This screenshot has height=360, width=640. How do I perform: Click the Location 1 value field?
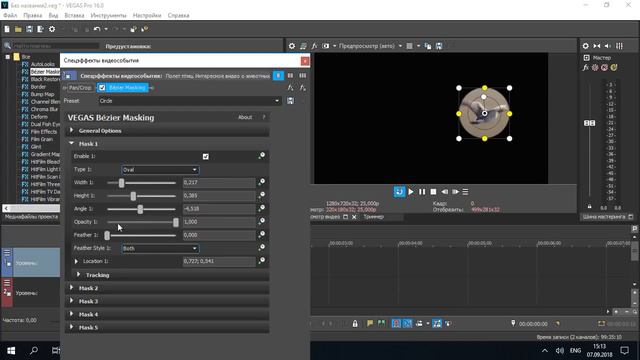(219, 261)
